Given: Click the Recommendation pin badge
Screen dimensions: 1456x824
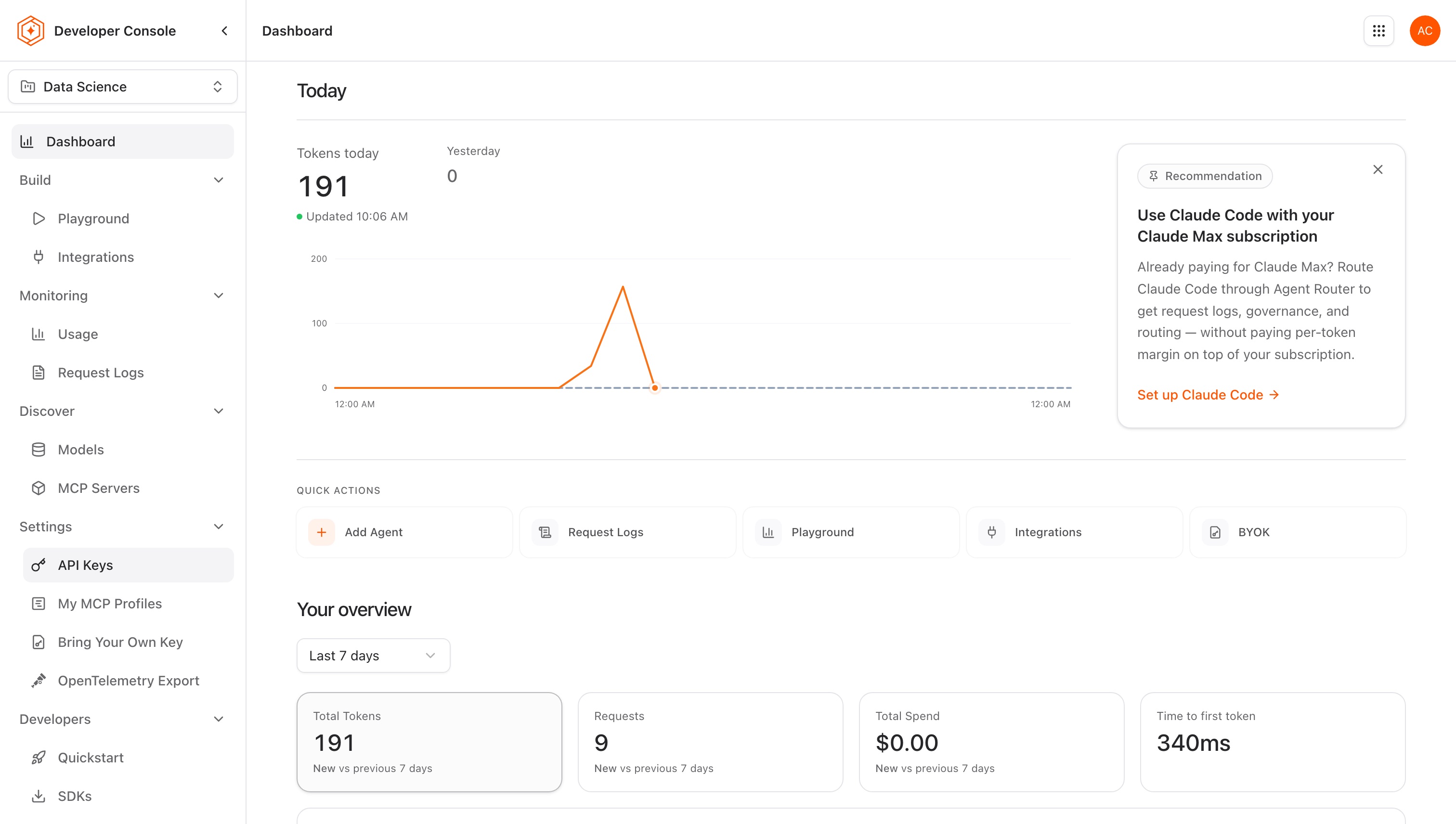Looking at the screenshot, I should 1205,176.
